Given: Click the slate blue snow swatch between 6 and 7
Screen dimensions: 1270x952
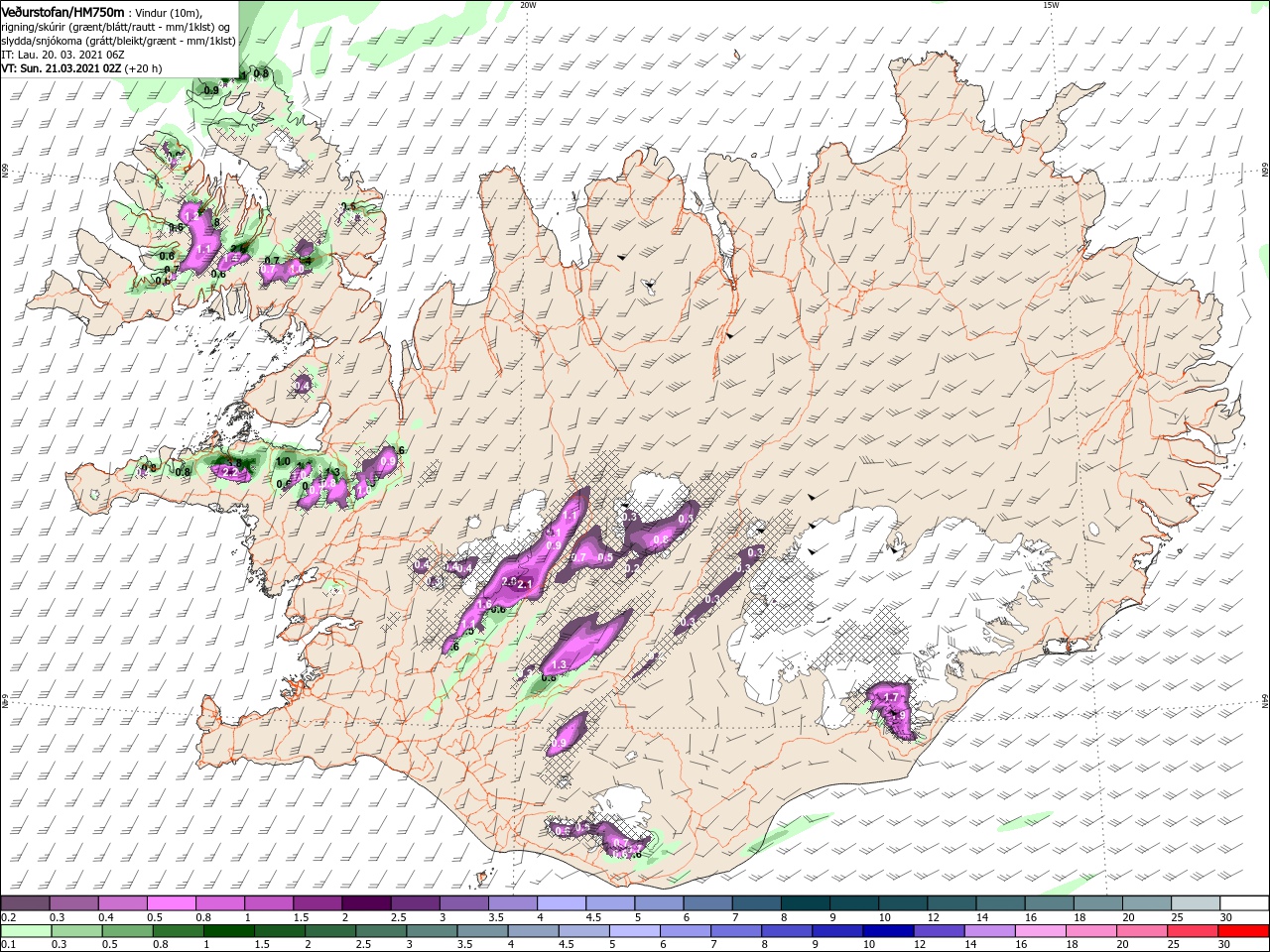Looking at the screenshot, I should [x=707, y=903].
